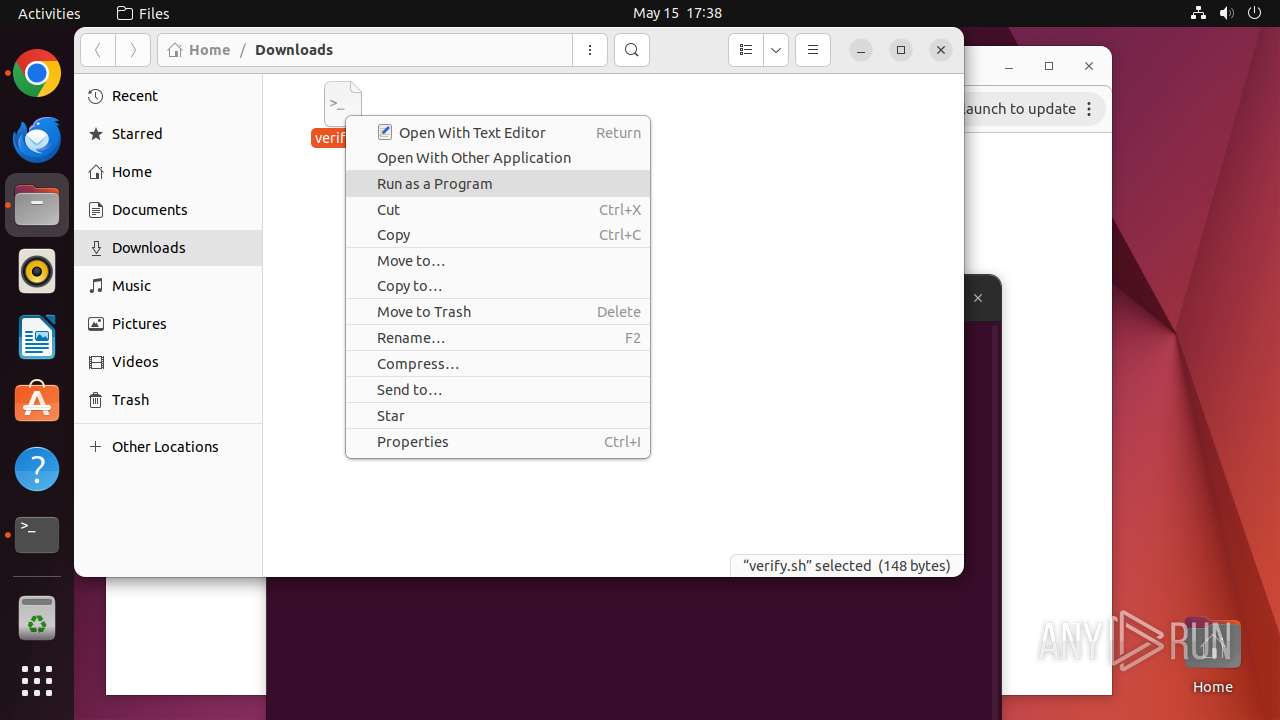Open the Files app menu in top bar
This screenshot has height=720, width=1280.
(143, 13)
